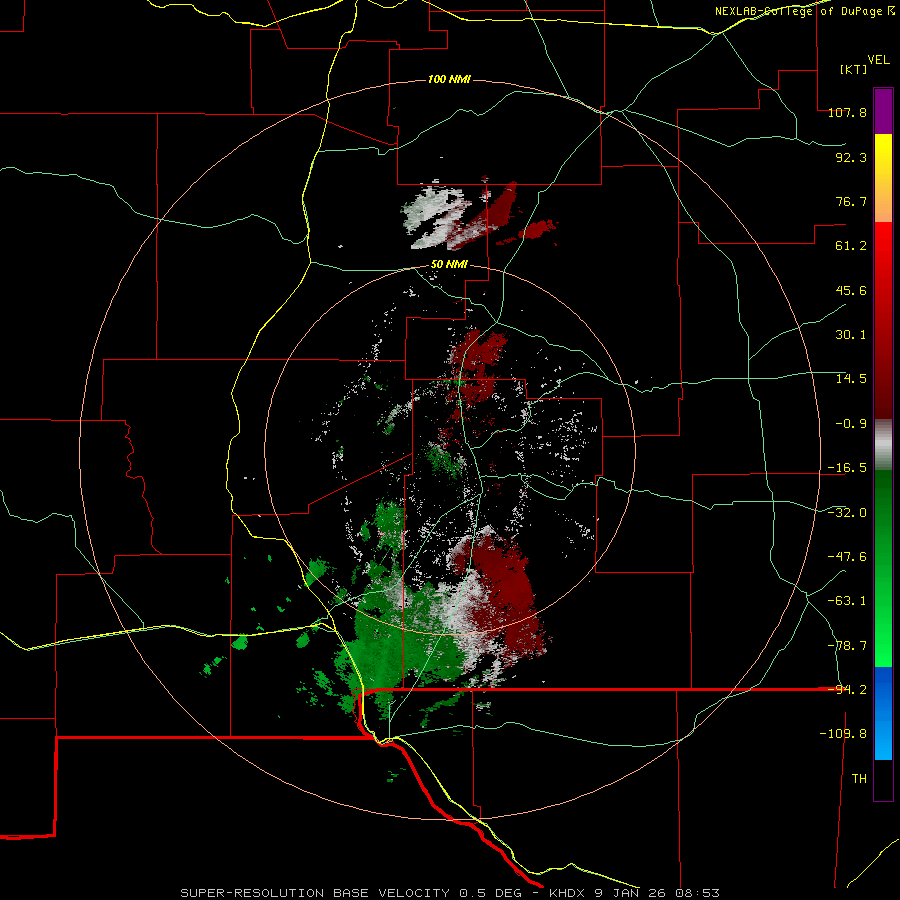Click the blue segment of velocity color bar

tap(883, 713)
